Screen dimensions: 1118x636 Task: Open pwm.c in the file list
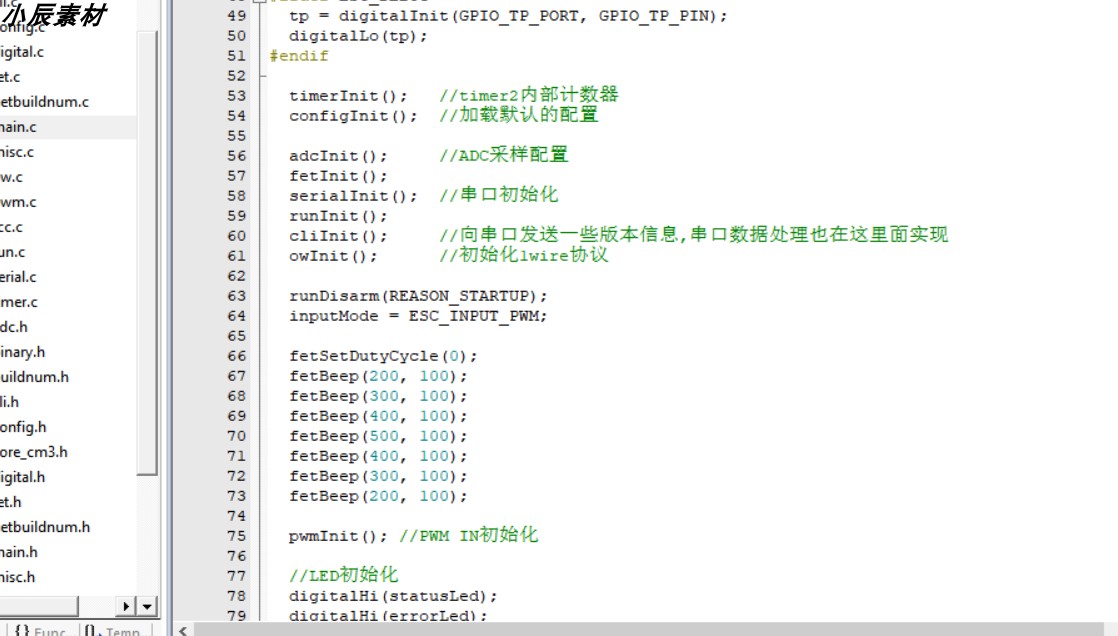click(19, 202)
